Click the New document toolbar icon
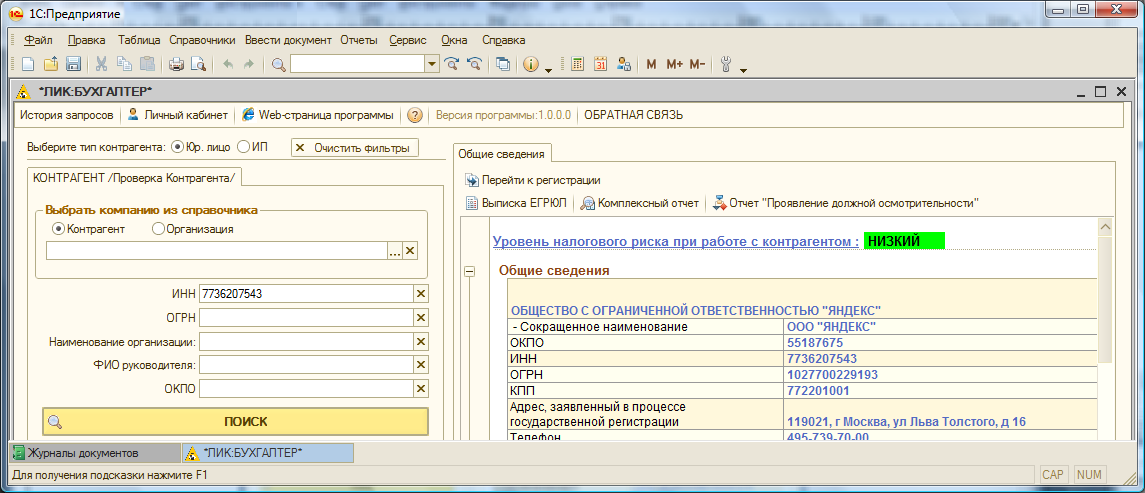Image resolution: width=1145 pixels, height=493 pixels. coord(28,64)
